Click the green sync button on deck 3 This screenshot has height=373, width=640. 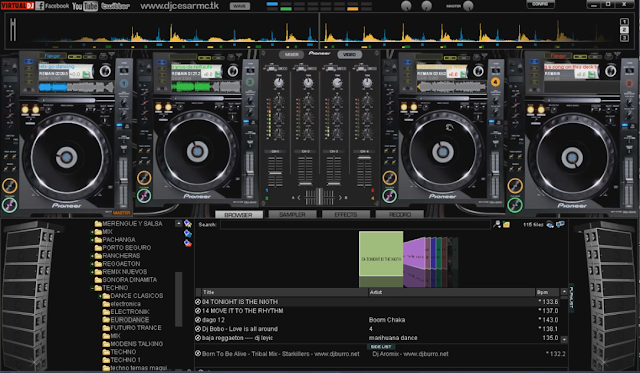tap(144, 195)
